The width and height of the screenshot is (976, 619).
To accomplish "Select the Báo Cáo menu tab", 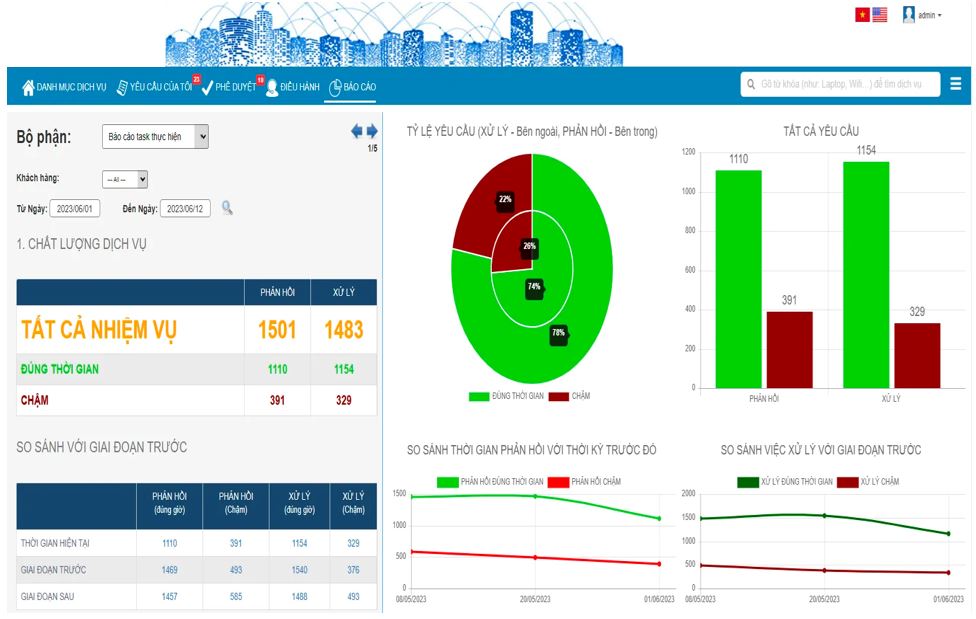I will coord(352,88).
